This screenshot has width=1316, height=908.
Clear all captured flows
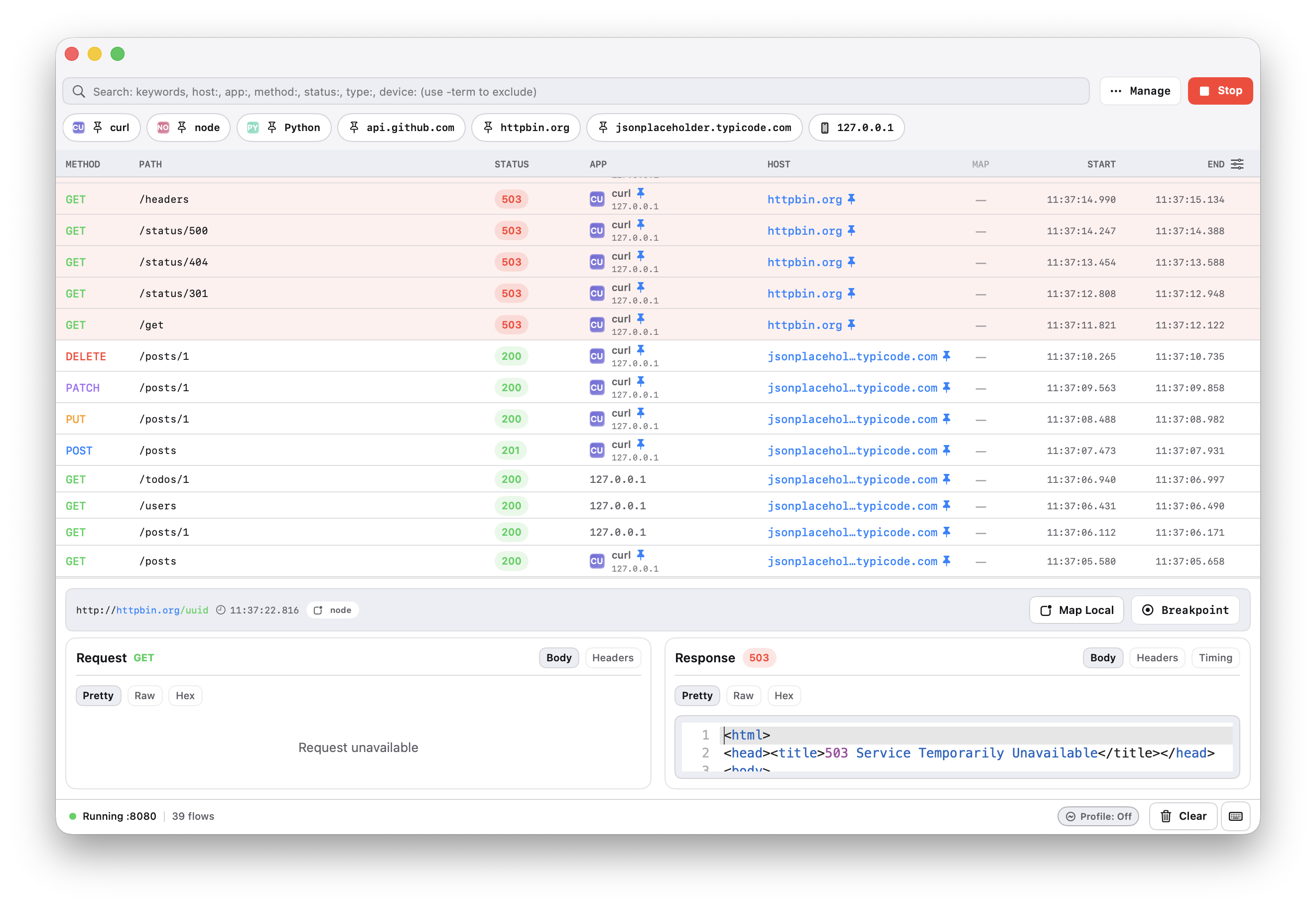click(1183, 816)
